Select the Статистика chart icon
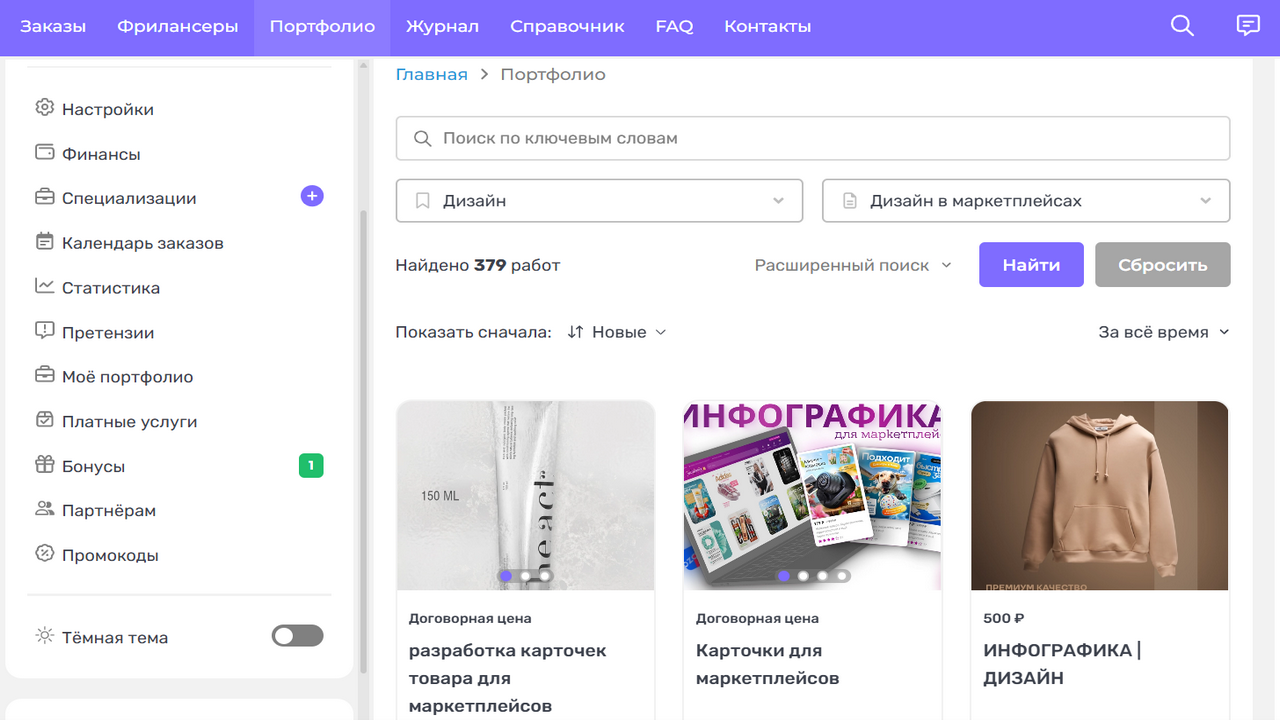This screenshot has height=720, width=1280. [x=44, y=287]
